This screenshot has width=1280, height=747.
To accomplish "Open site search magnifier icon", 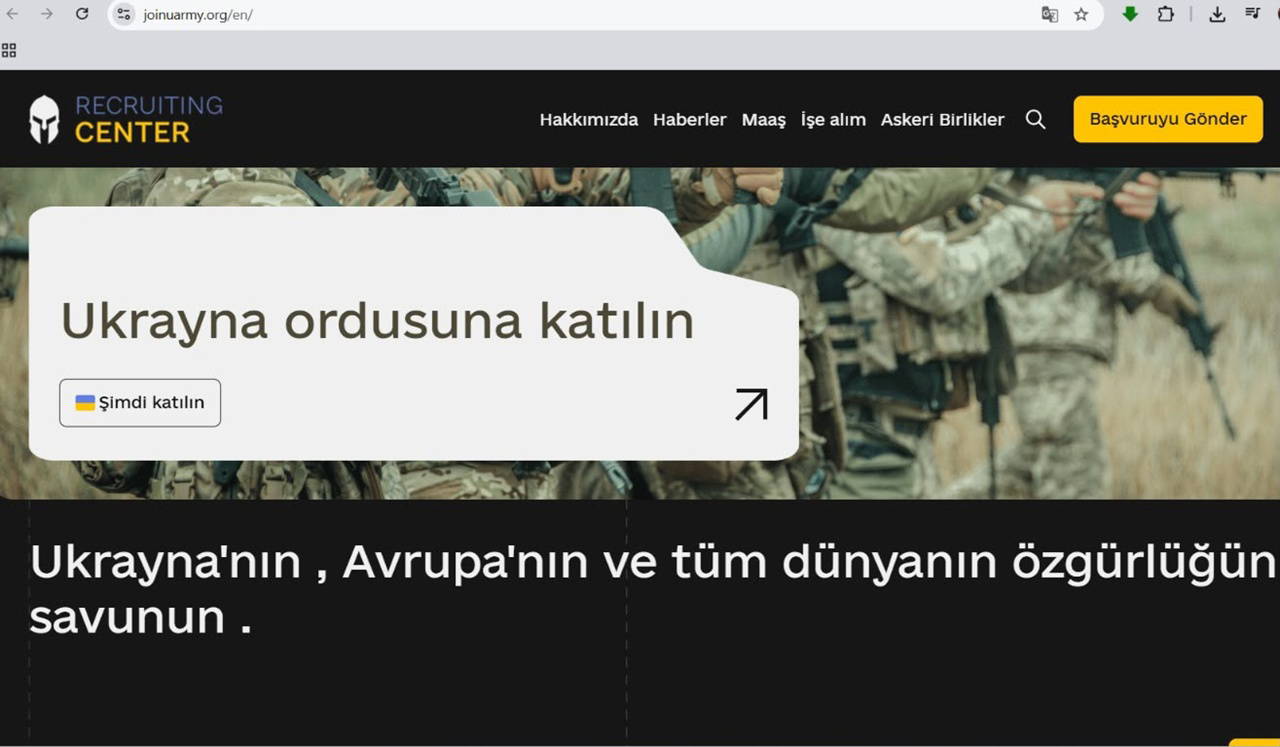I will (x=1035, y=120).
